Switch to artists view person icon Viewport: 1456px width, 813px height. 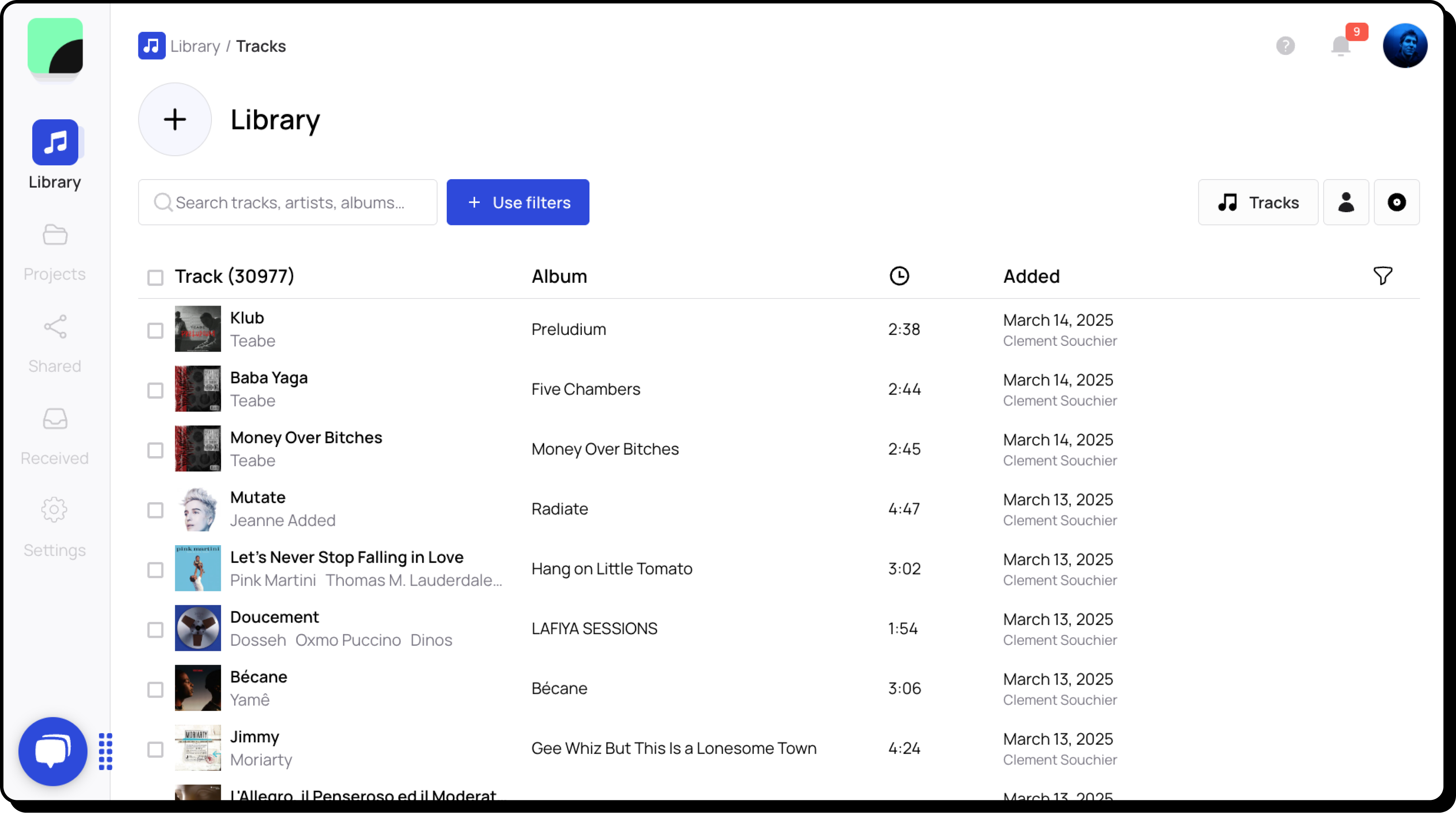1346,202
